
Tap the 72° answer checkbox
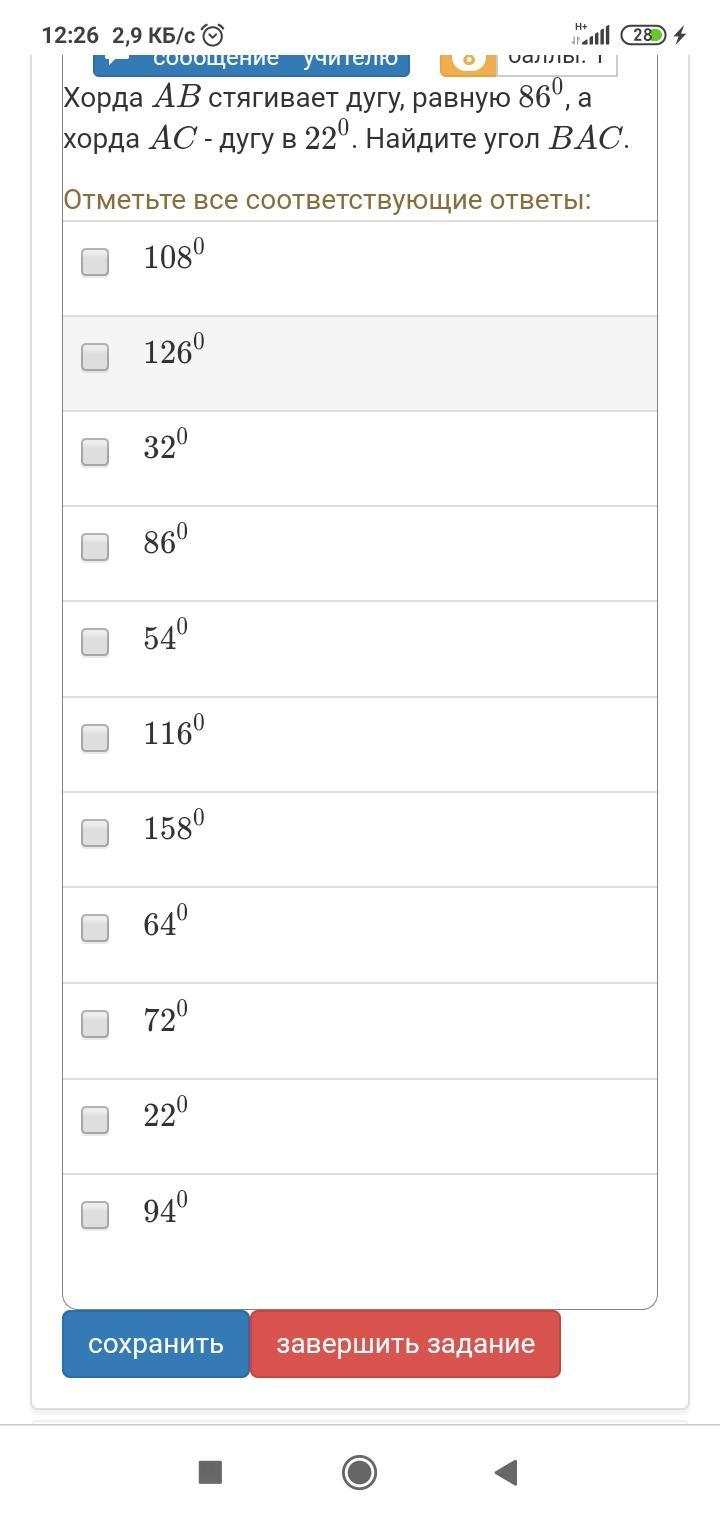point(95,1024)
